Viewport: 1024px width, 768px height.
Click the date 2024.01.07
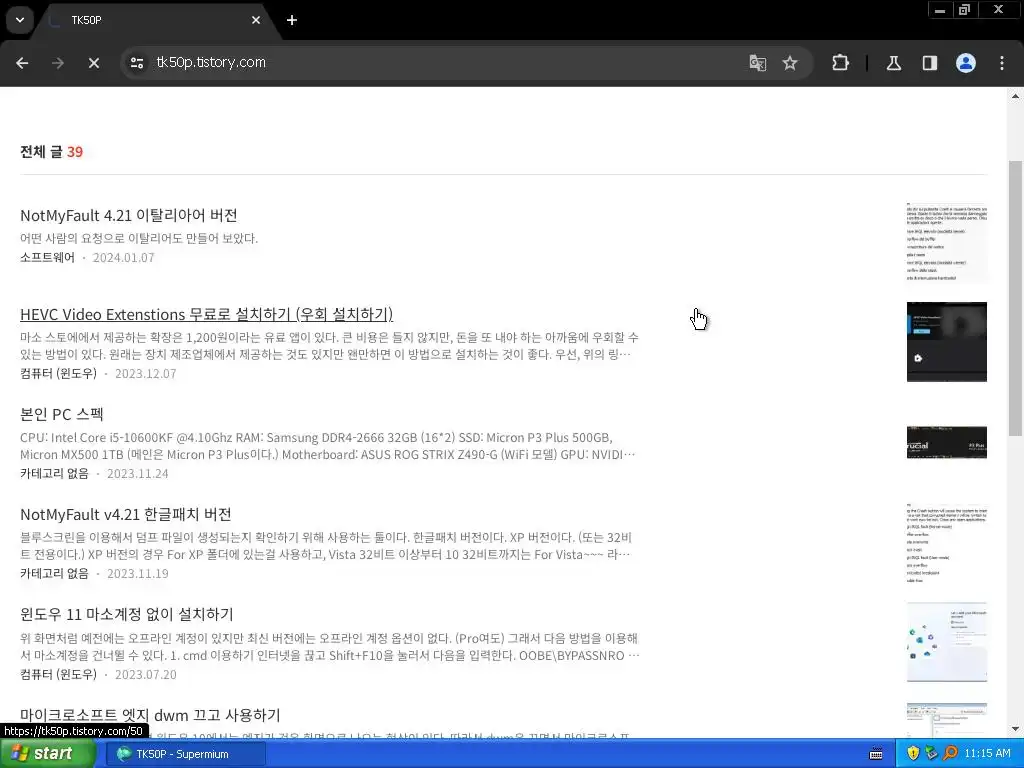click(x=123, y=257)
